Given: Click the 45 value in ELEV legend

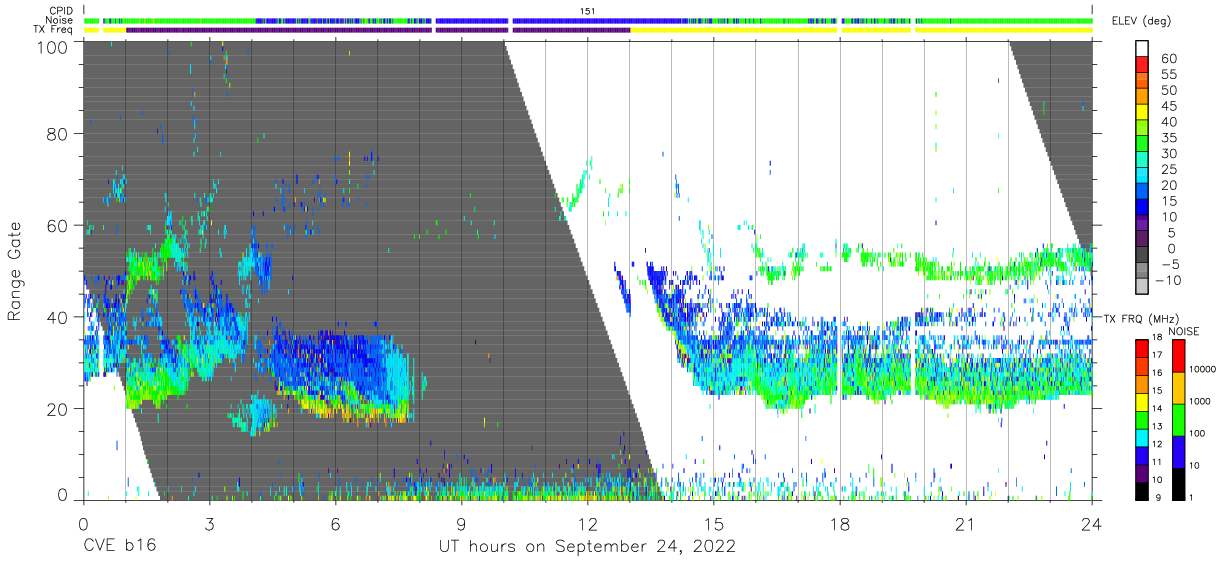Looking at the screenshot, I should pyautogui.click(x=1169, y=106).
